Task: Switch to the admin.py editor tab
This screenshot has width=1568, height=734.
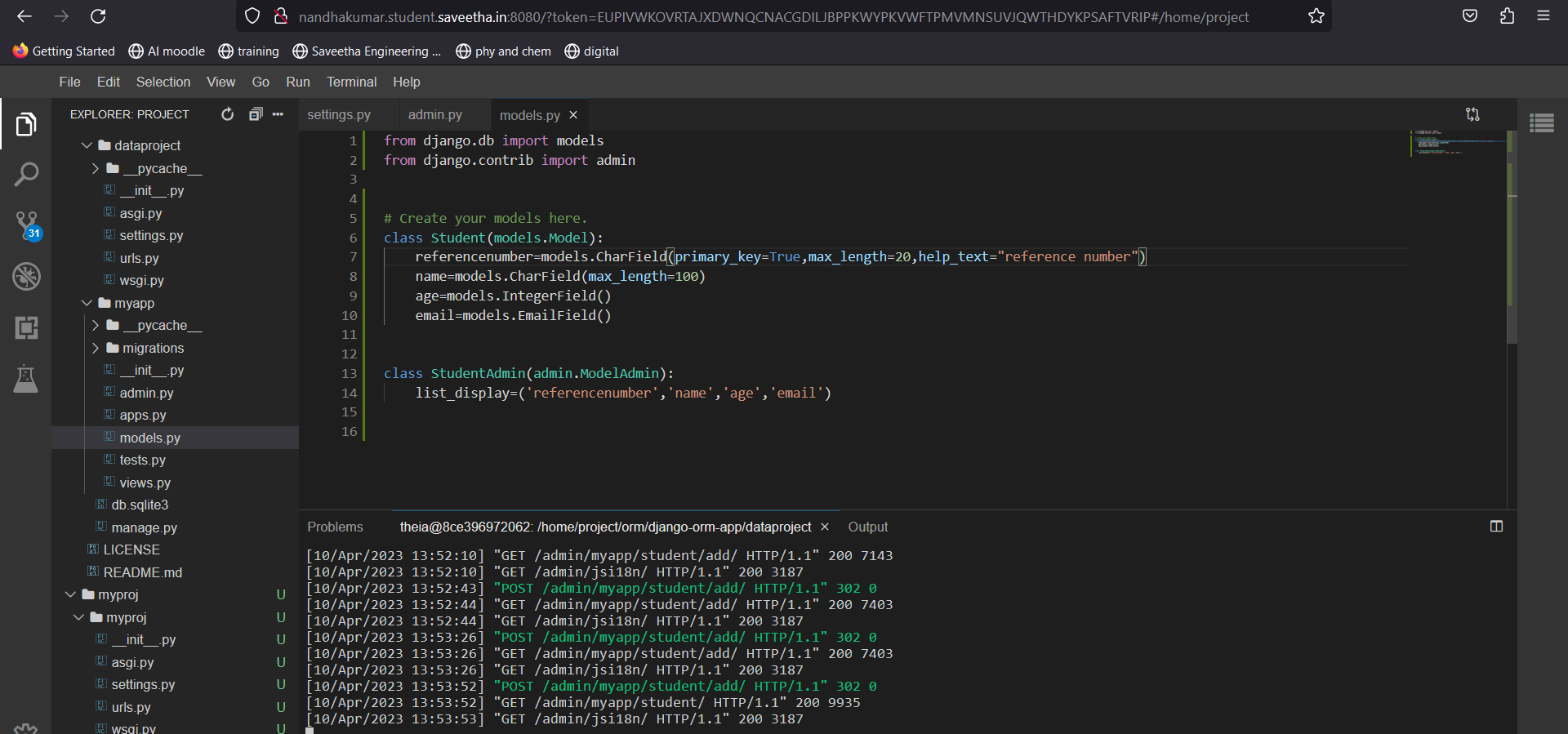Action: click(435, 115)
